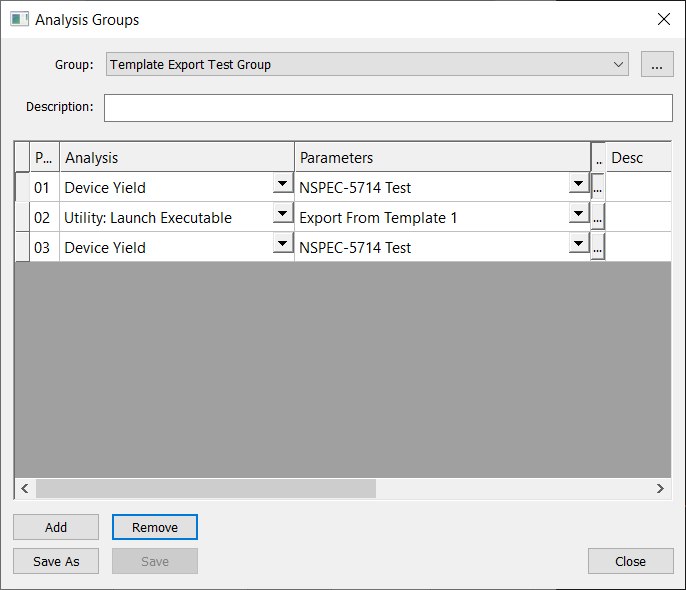Click the ellipsis button next to Group dropdown

[656, 65]
